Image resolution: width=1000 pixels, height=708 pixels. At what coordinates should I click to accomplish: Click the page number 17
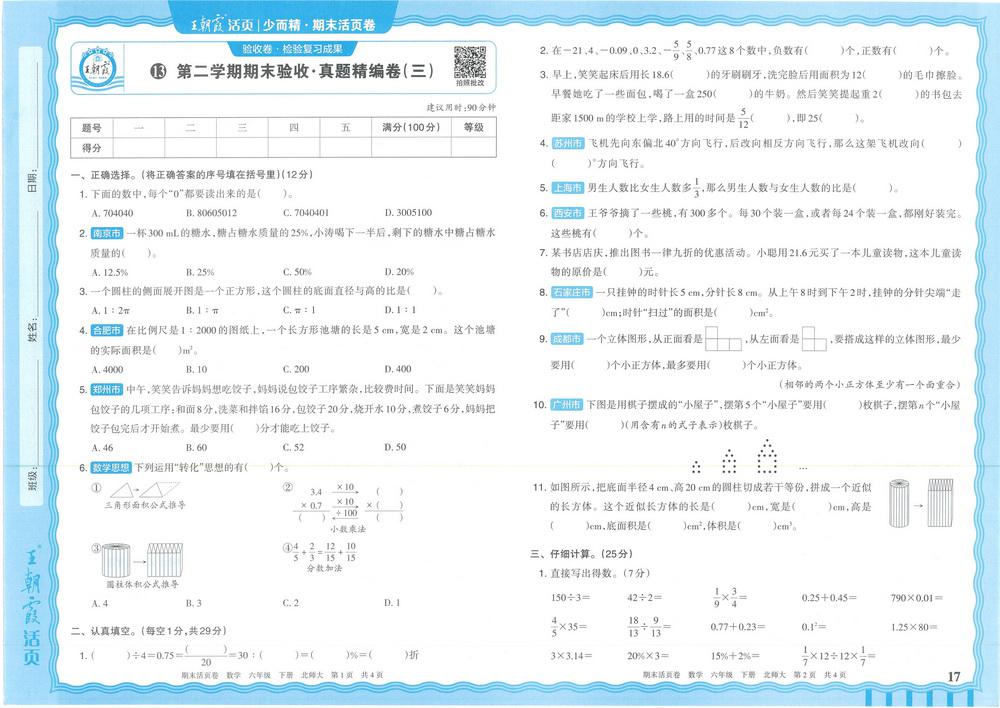pyautogui.click(x=953, y=677)
